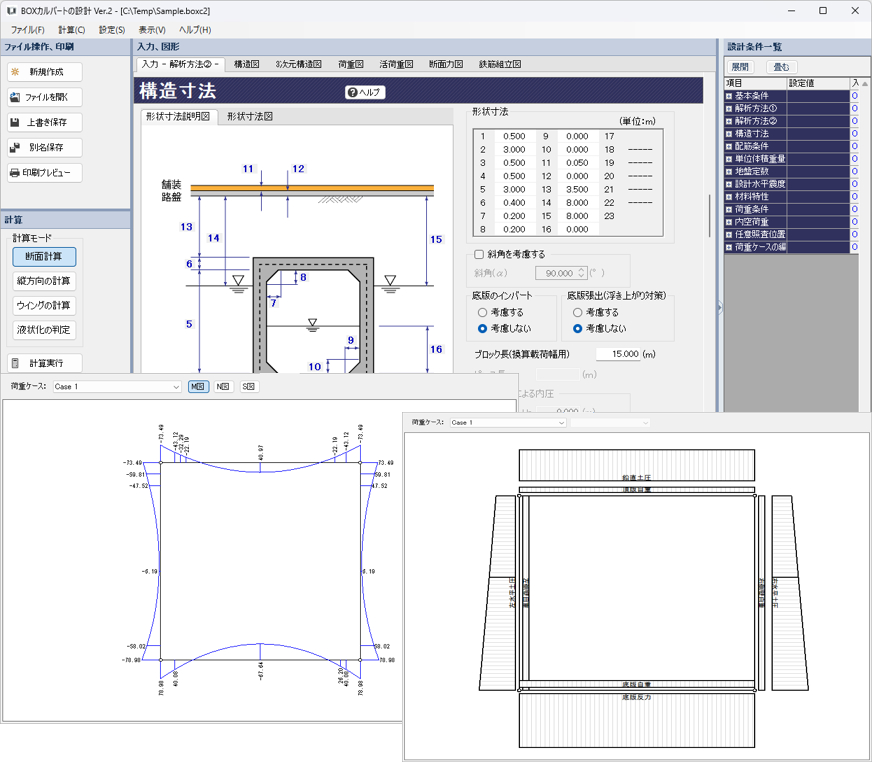
Task: Switch to the 荷重図 tab
Action: 351,65
